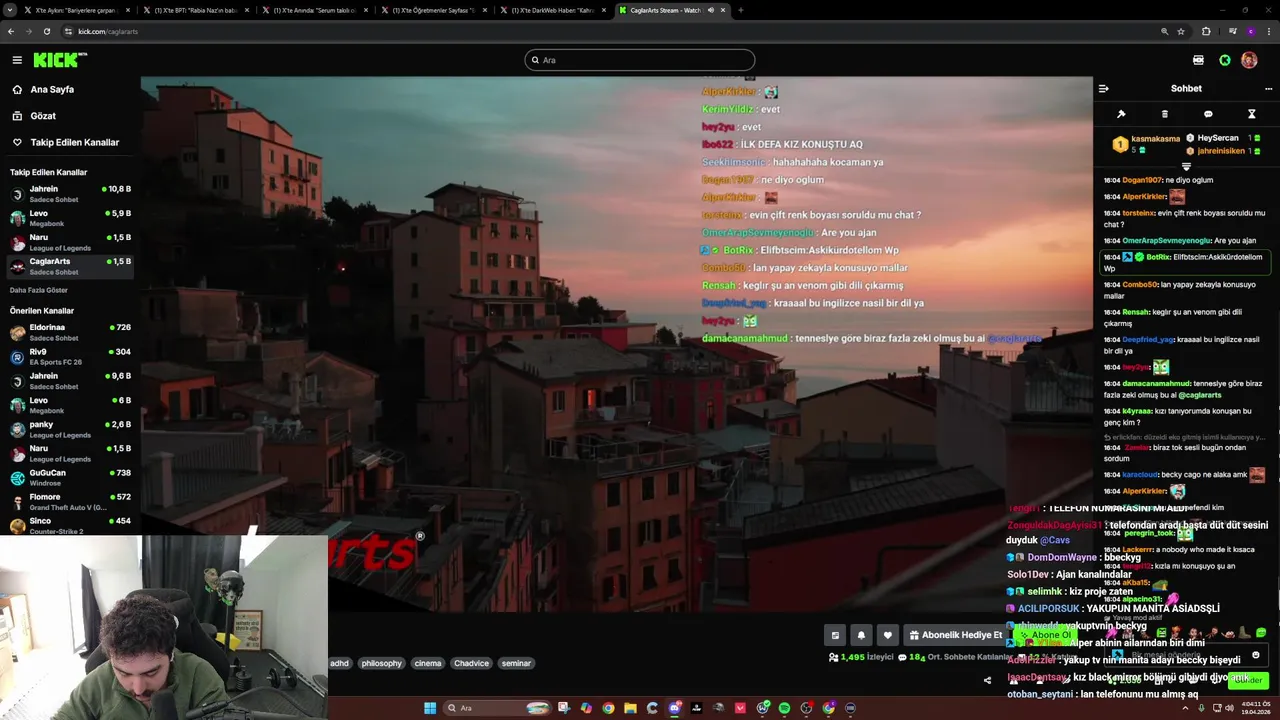Open recommended channel panky
This screenshot has height=720, width=1280.
(70, 429)
